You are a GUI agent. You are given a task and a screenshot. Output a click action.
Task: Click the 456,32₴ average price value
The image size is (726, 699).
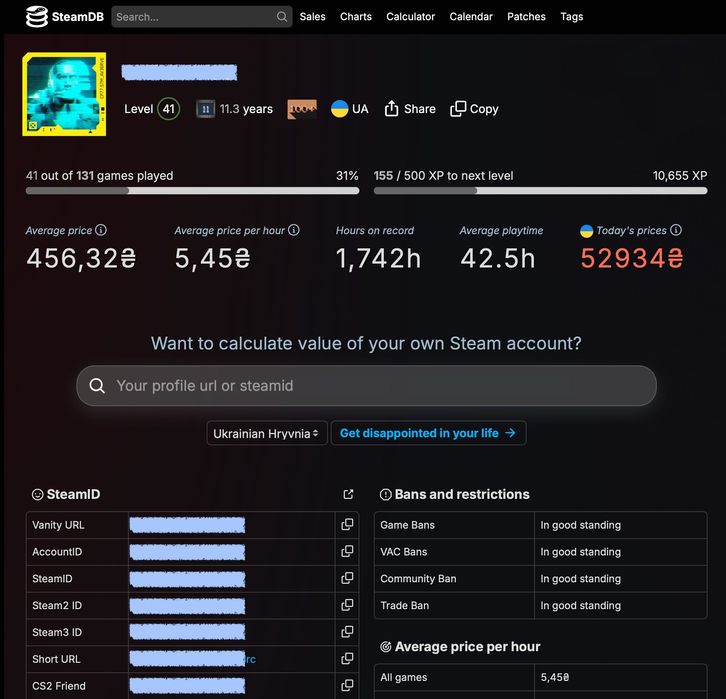pos(81,258)
